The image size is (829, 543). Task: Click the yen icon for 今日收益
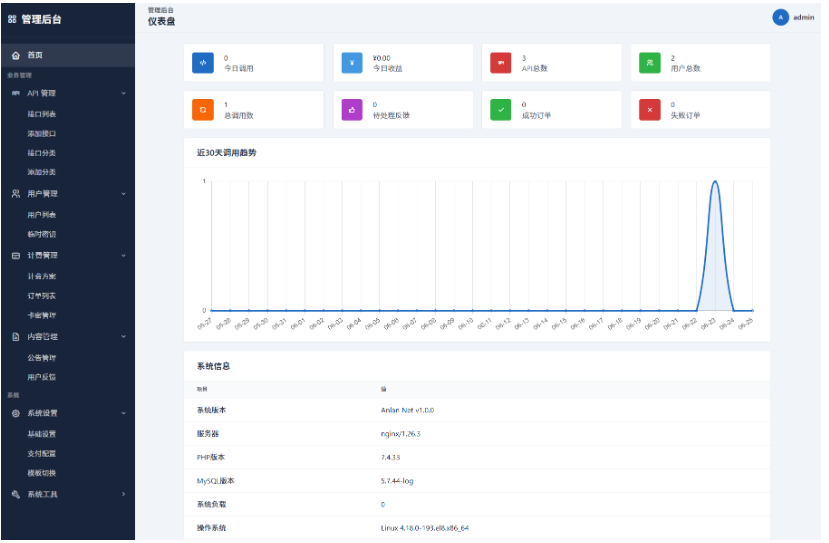[x=352, y=63]
